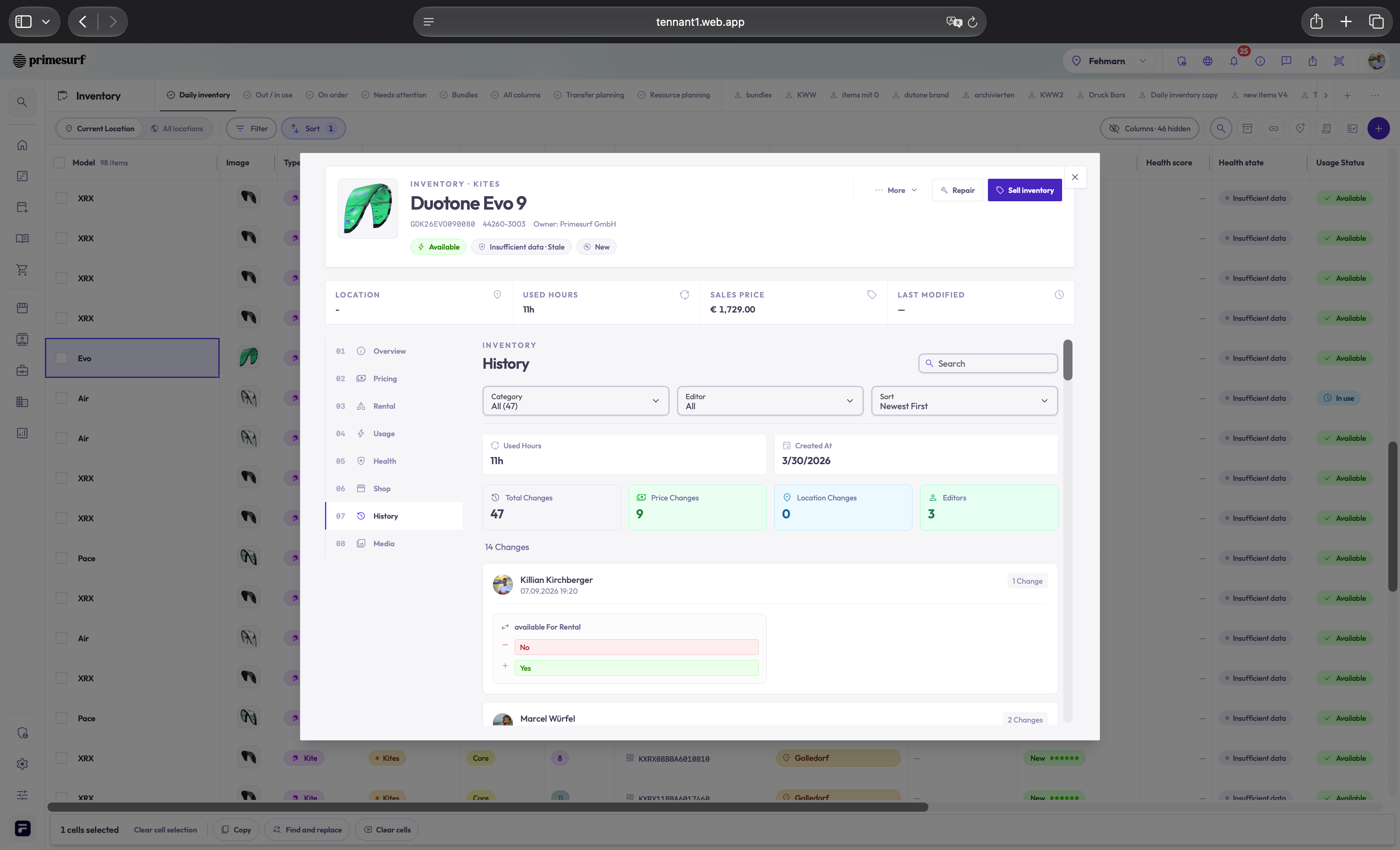Click the home icon in left sidebar
Image resolution: width=1400 pixels, height=850 pixels.
click(x=22, y=145)
